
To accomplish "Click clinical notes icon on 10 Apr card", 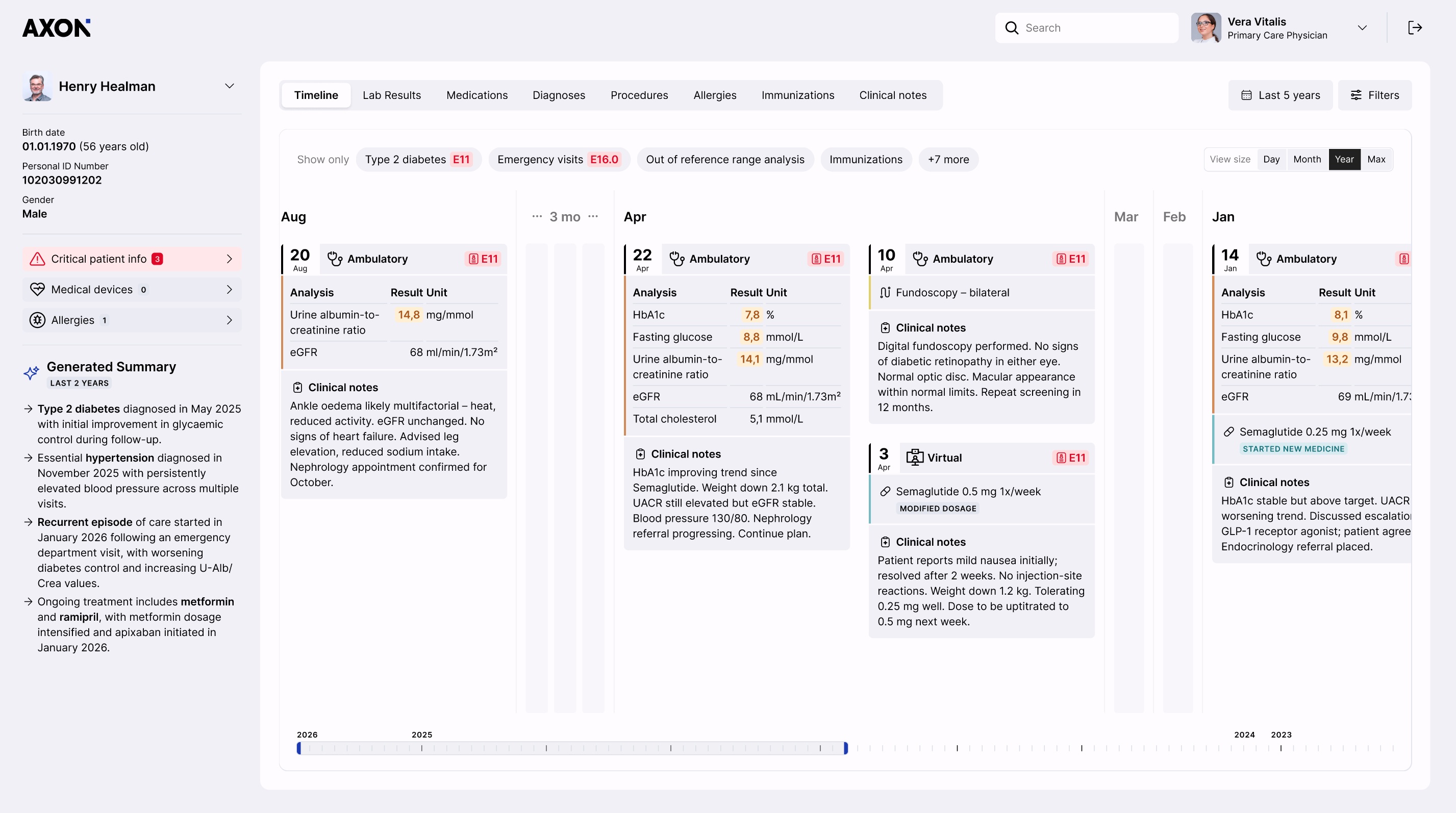I will (885, 327).
